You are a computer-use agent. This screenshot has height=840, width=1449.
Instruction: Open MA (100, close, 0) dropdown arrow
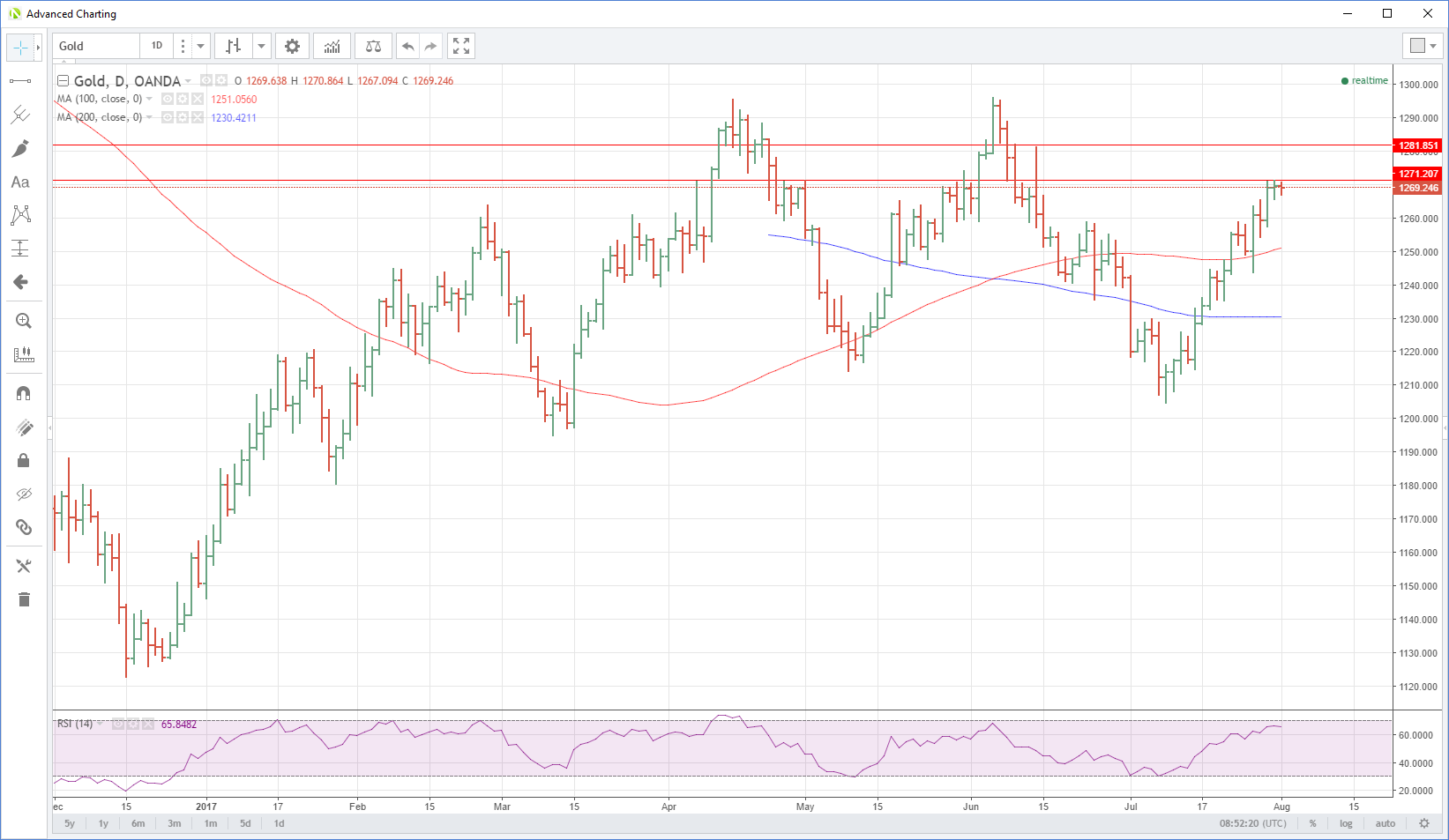149,99
